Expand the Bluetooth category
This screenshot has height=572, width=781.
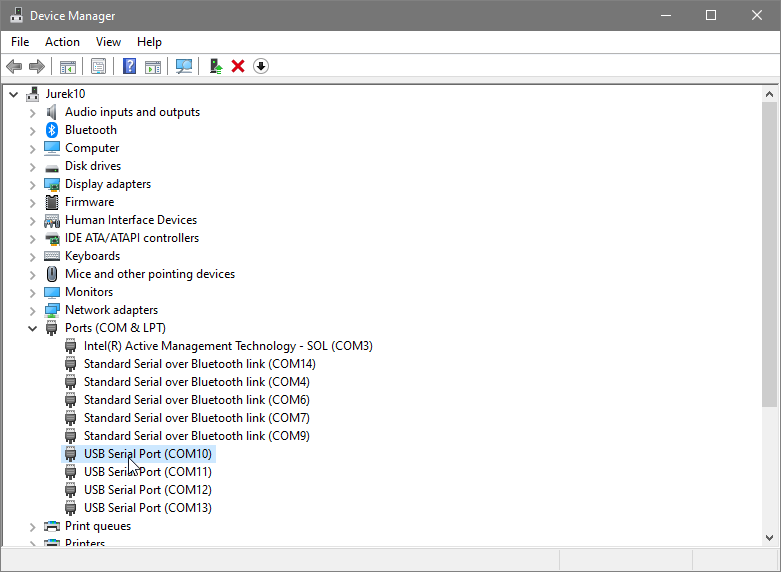tap(33, 131)
